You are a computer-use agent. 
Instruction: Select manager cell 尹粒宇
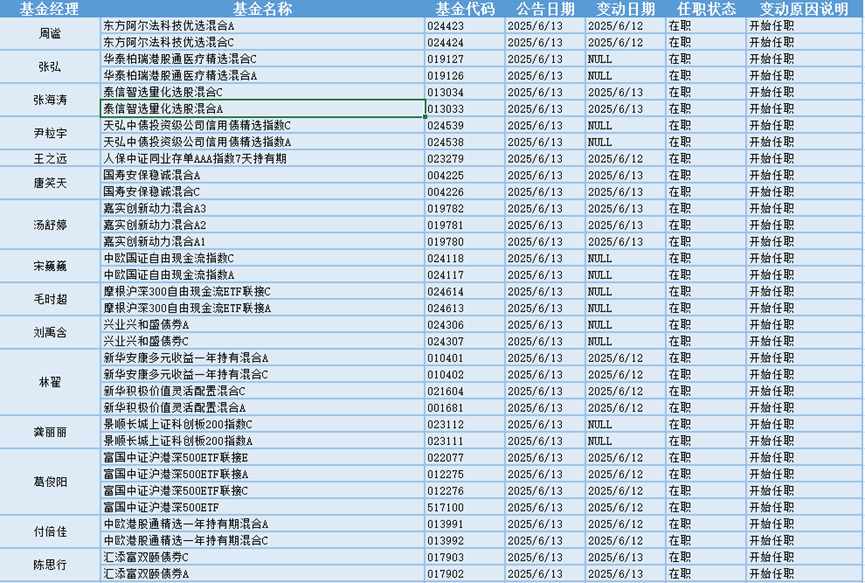point(50,133)
